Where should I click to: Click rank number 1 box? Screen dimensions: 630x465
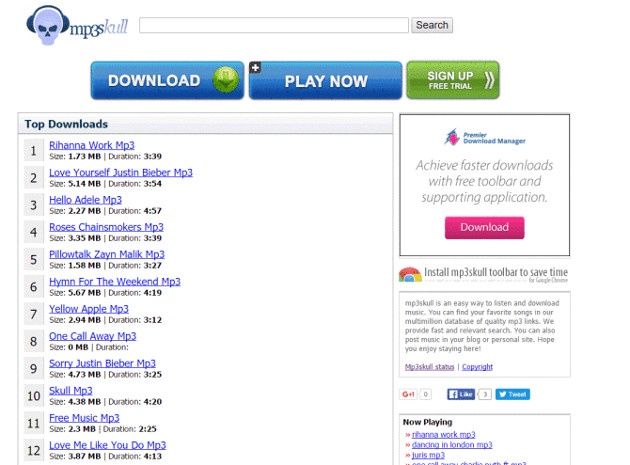[x=33, y=151]
